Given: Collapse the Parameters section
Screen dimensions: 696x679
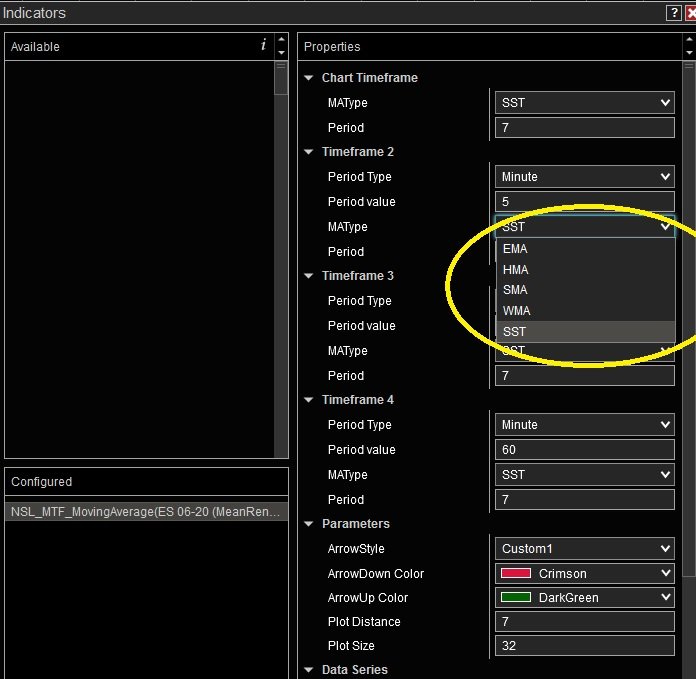Looking at the screenshot, I should 307,524.
